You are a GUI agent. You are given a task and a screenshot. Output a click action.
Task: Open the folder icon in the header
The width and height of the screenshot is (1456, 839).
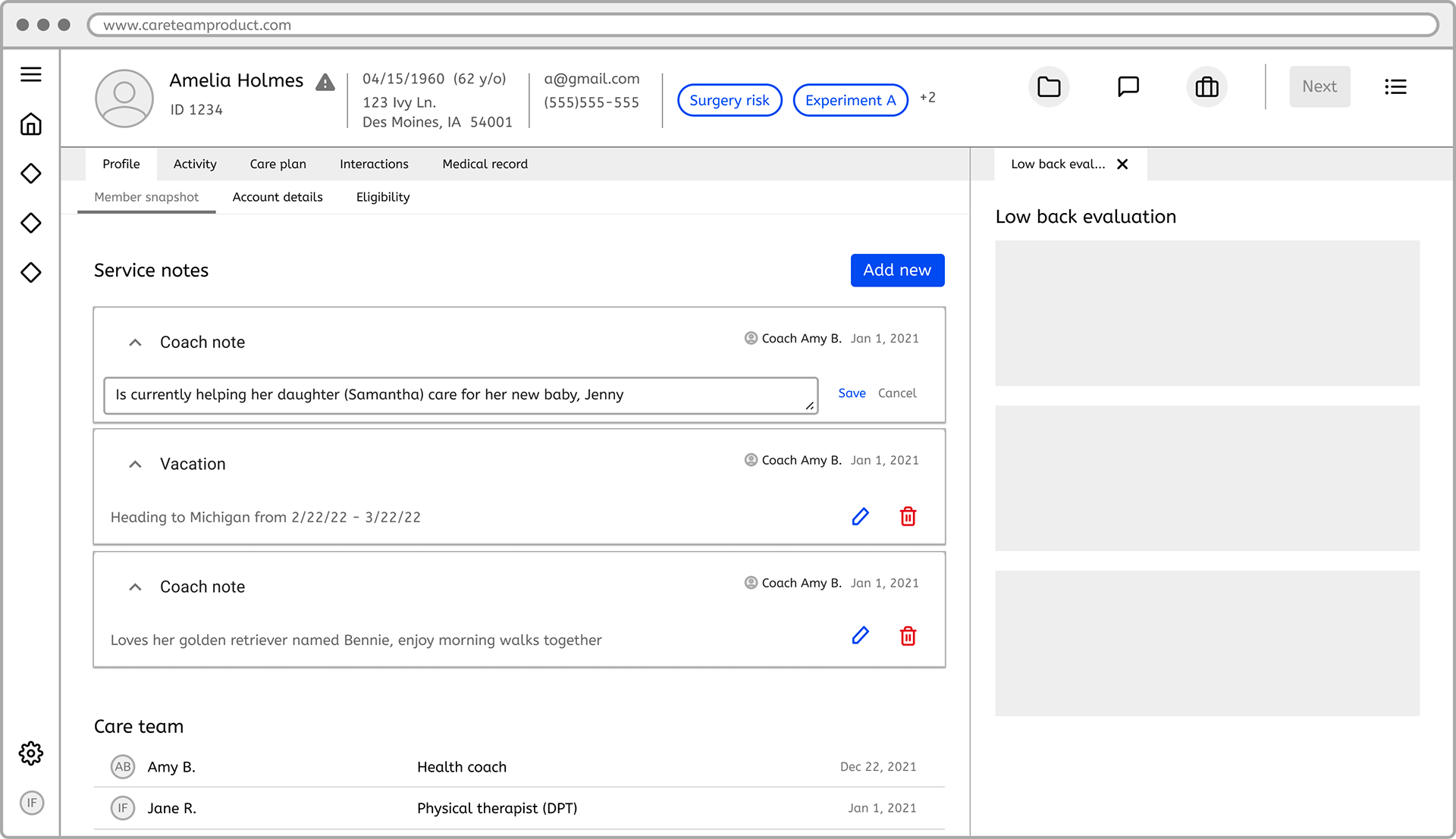[x=1049, y=86]
